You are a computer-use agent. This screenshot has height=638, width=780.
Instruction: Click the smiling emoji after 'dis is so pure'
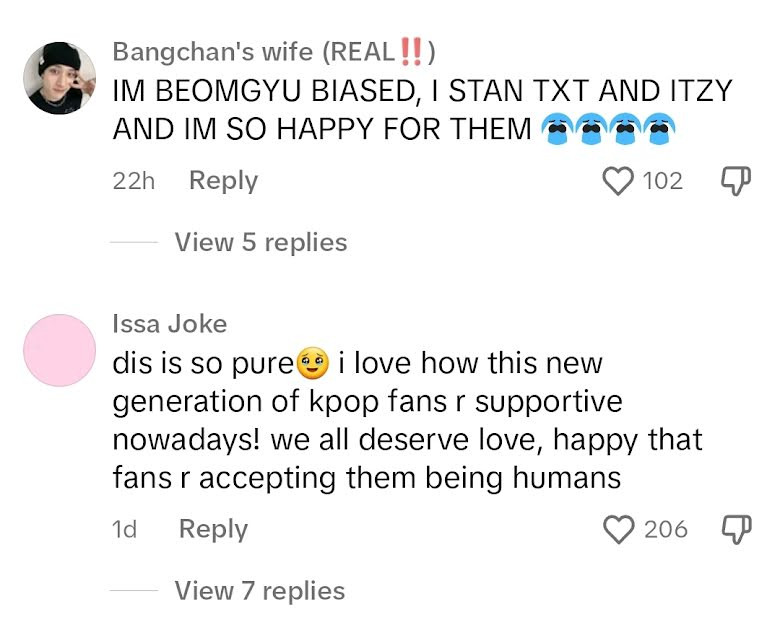click(313, 363)
